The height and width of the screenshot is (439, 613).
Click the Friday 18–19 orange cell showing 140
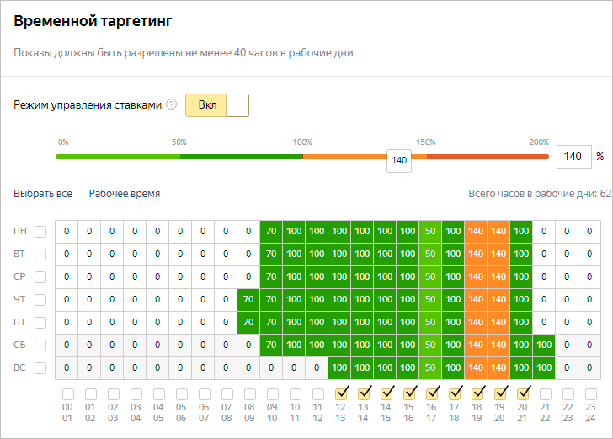click(475, 322)
